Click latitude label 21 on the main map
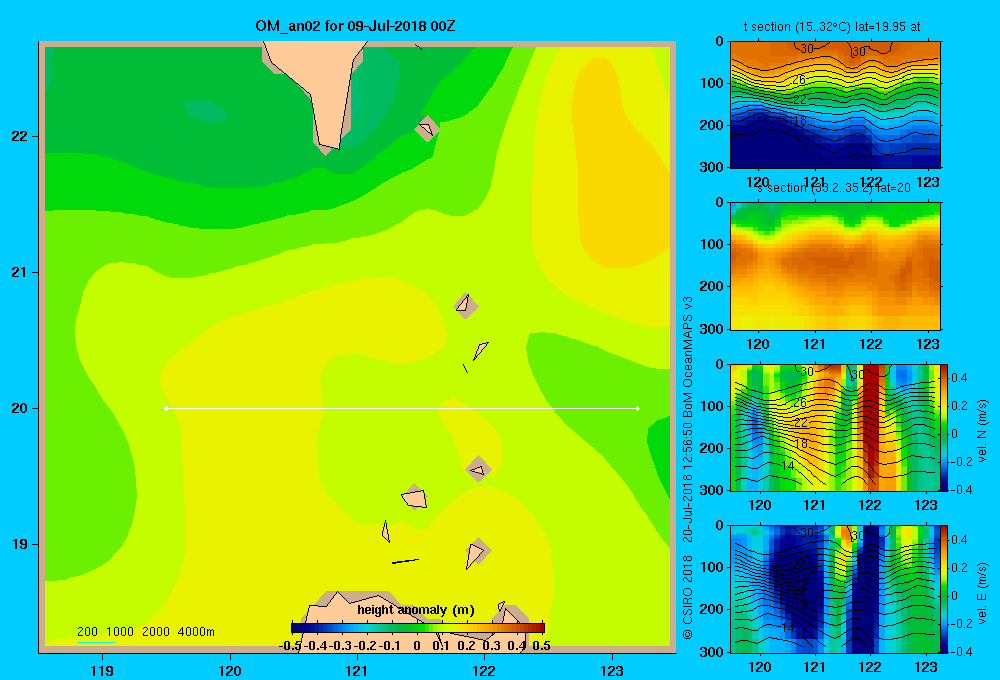 [x=20, y=272]
